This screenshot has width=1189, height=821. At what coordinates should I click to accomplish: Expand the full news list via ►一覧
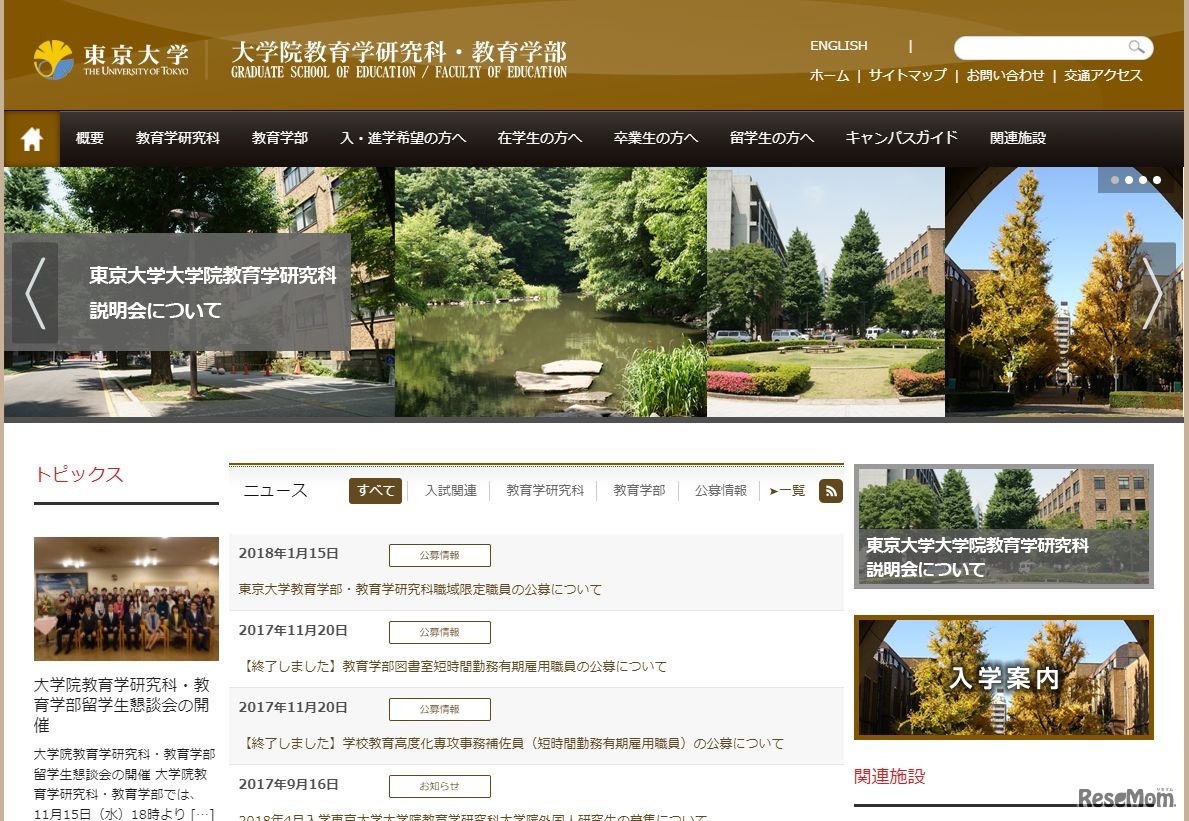pyautogui.click(x=786, y=491)
